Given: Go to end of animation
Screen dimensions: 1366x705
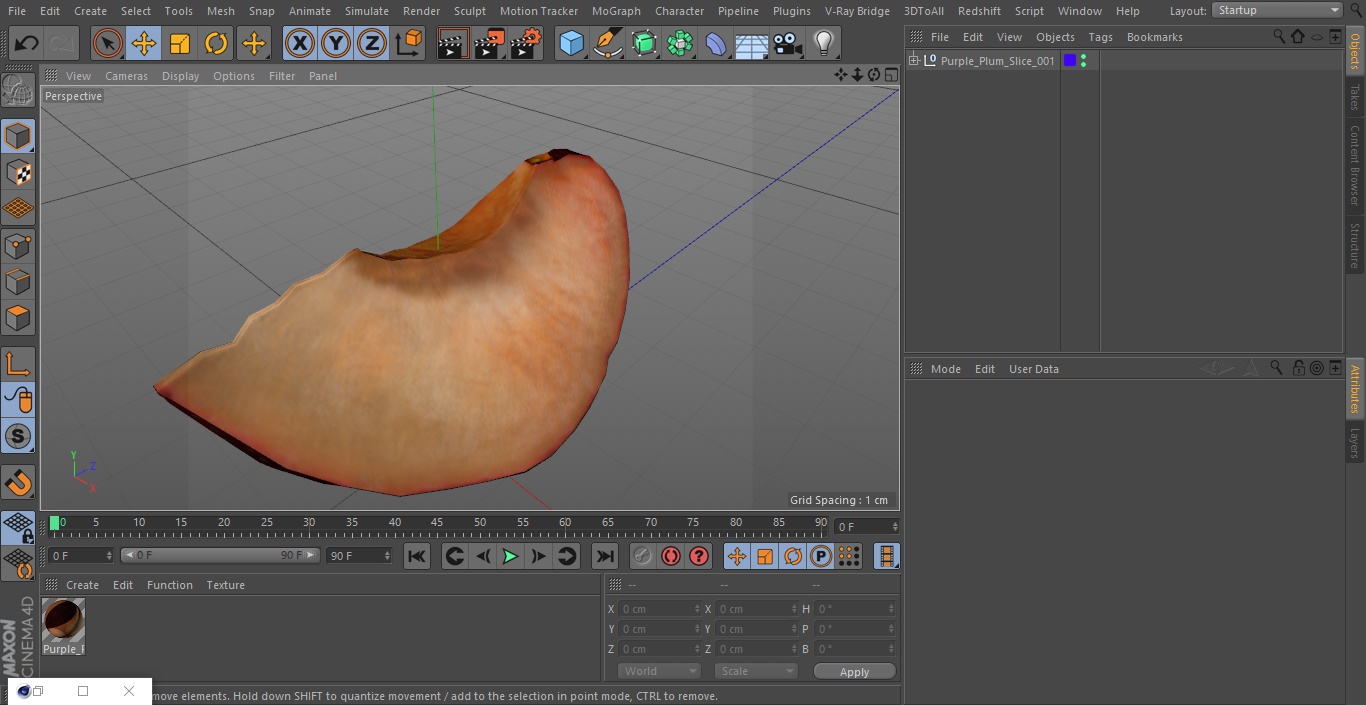Looking at the screenshot, I should tap(605, 556).
